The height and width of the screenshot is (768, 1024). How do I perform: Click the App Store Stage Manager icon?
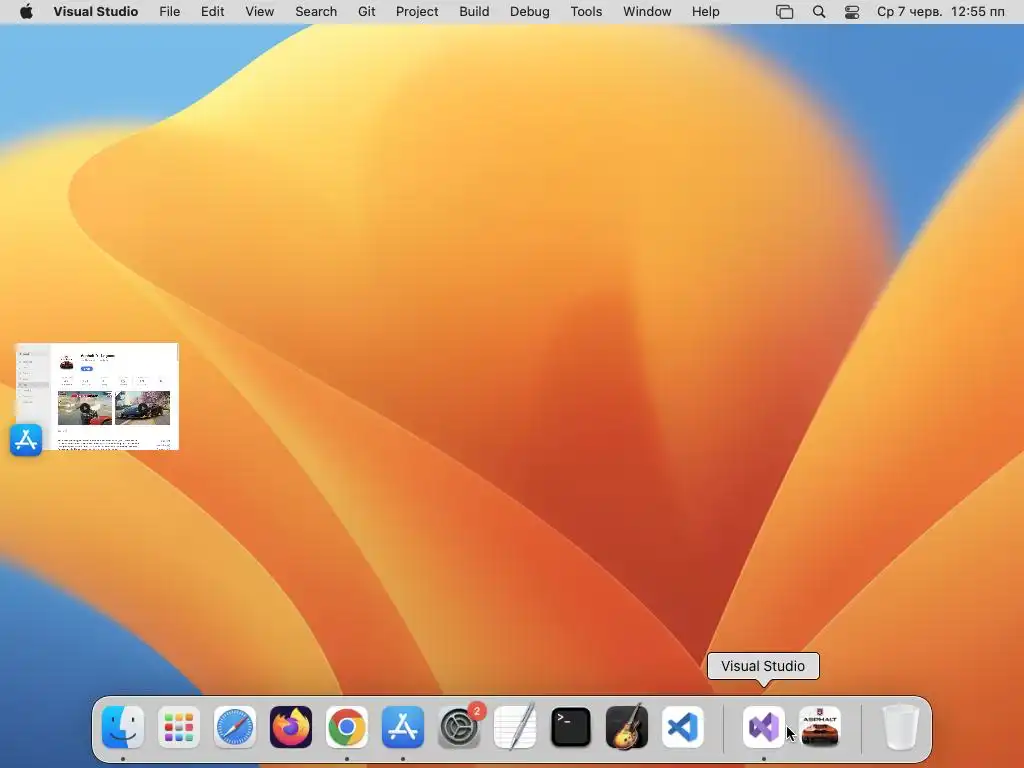coord(26,440)
